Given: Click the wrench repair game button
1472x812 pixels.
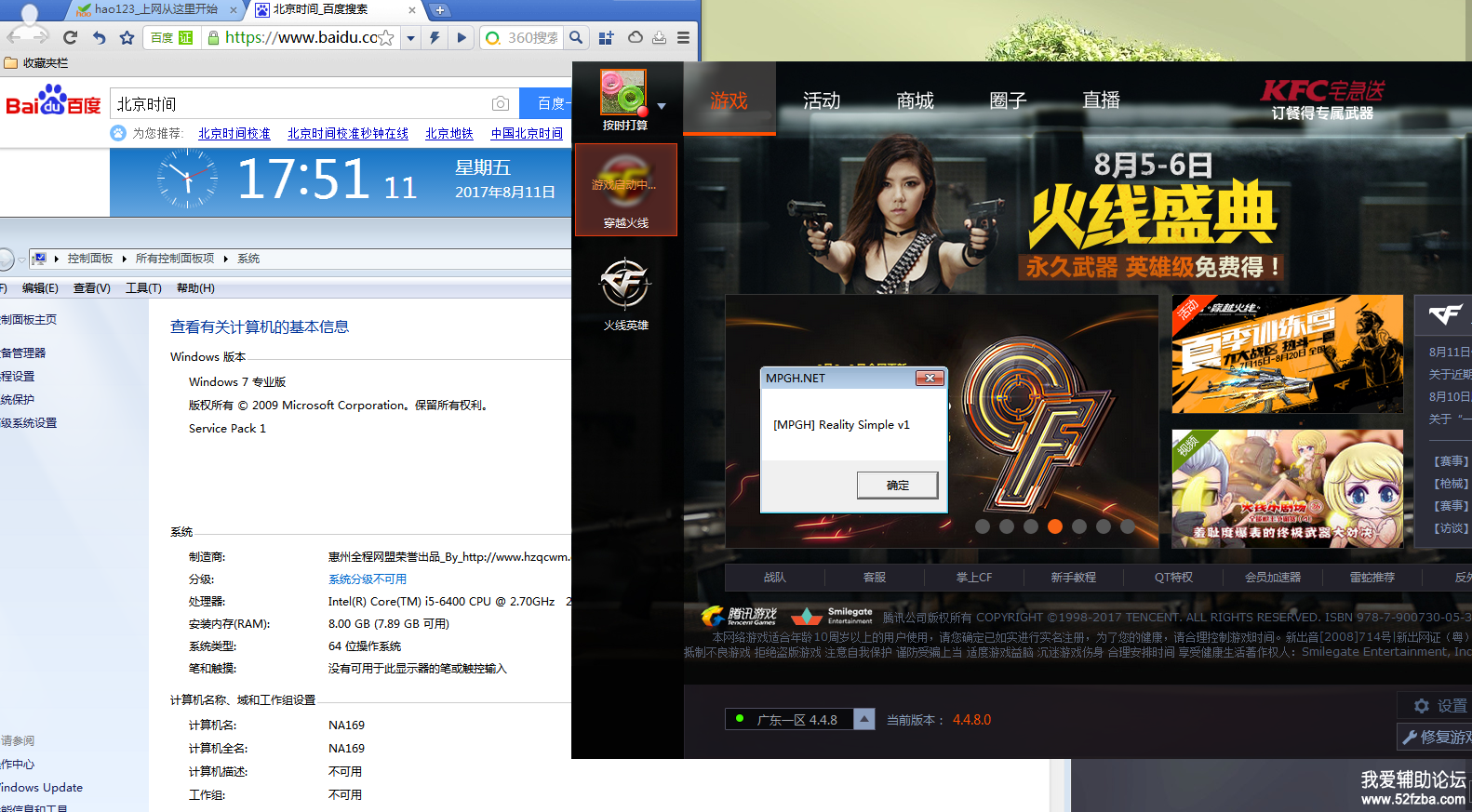Looking at the screenshot, I should coord(1436,737).
